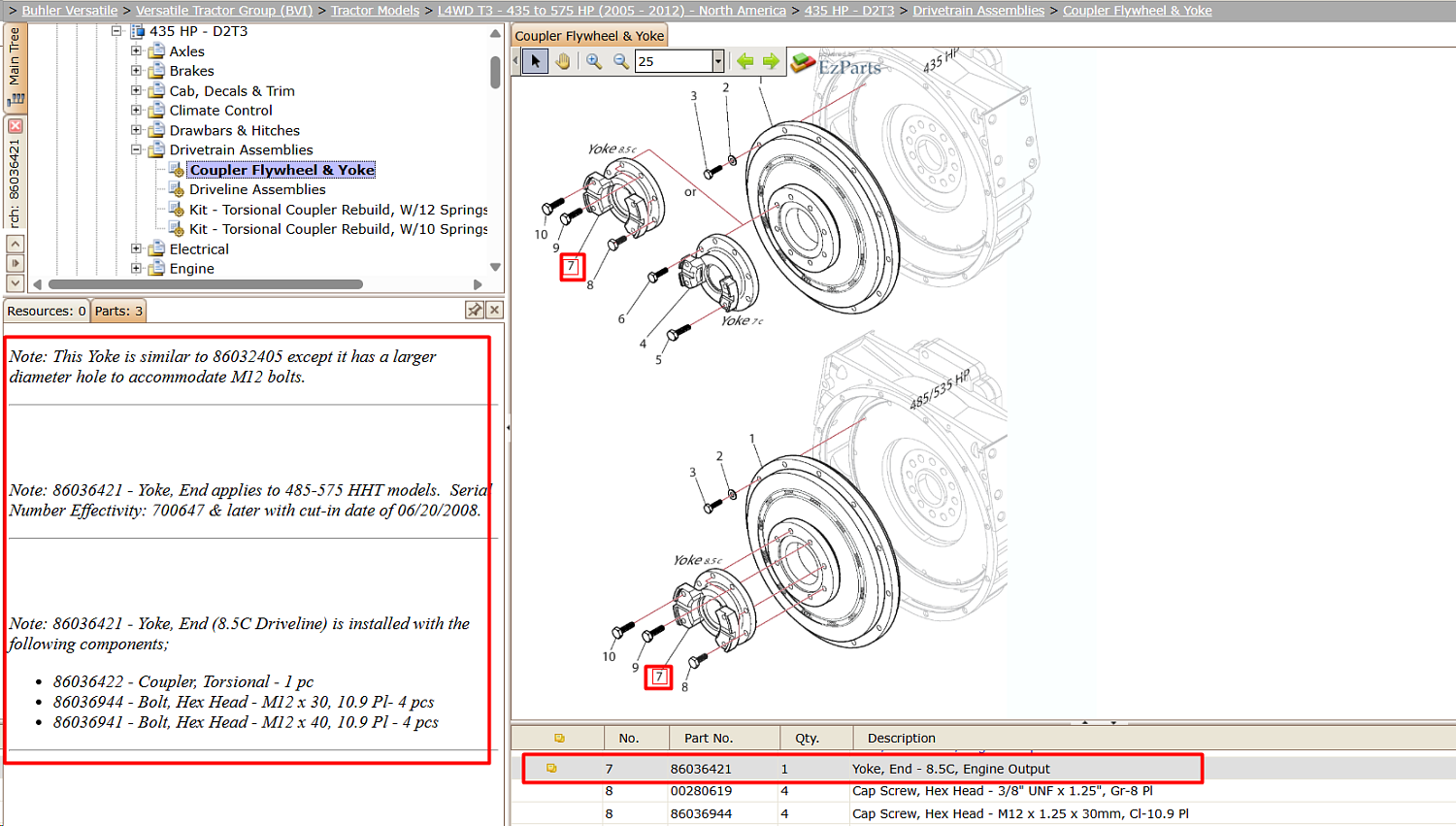This screenshot has height=826, width=1456.
Task: Expand the Brakes tree node
Action: point(136,71)
